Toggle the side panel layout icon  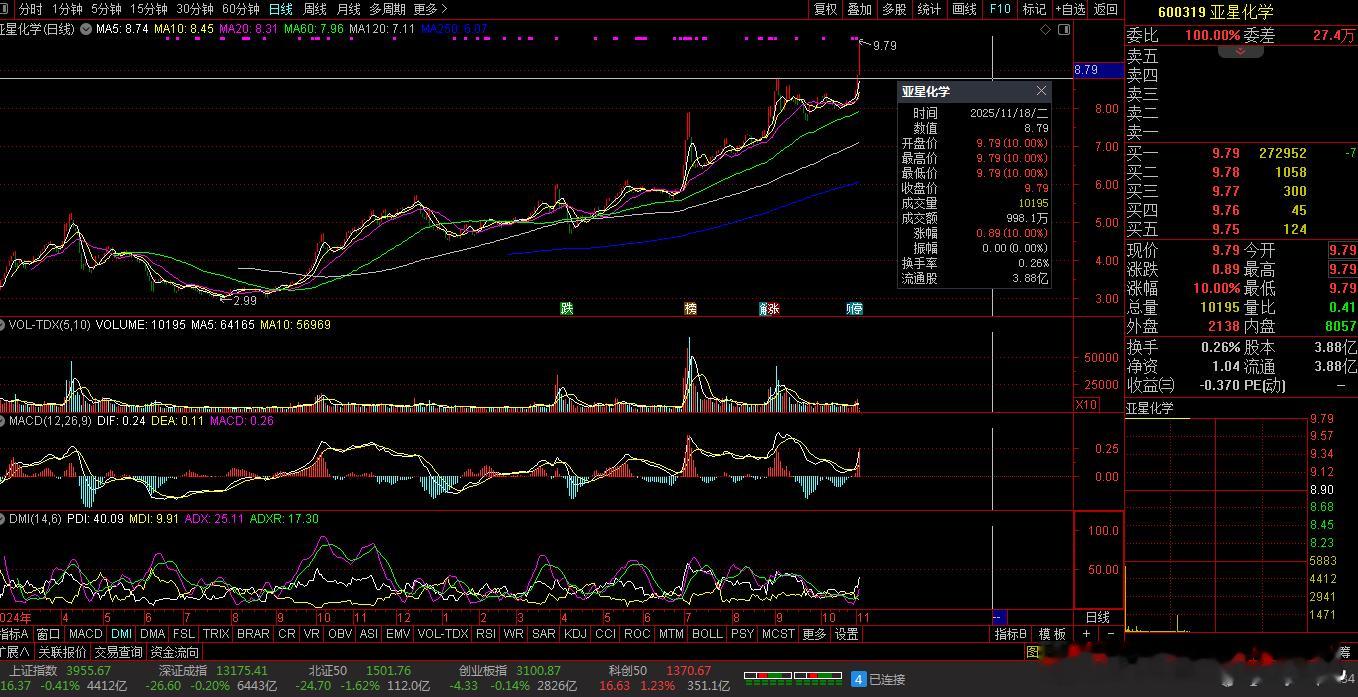[1064, 29]
